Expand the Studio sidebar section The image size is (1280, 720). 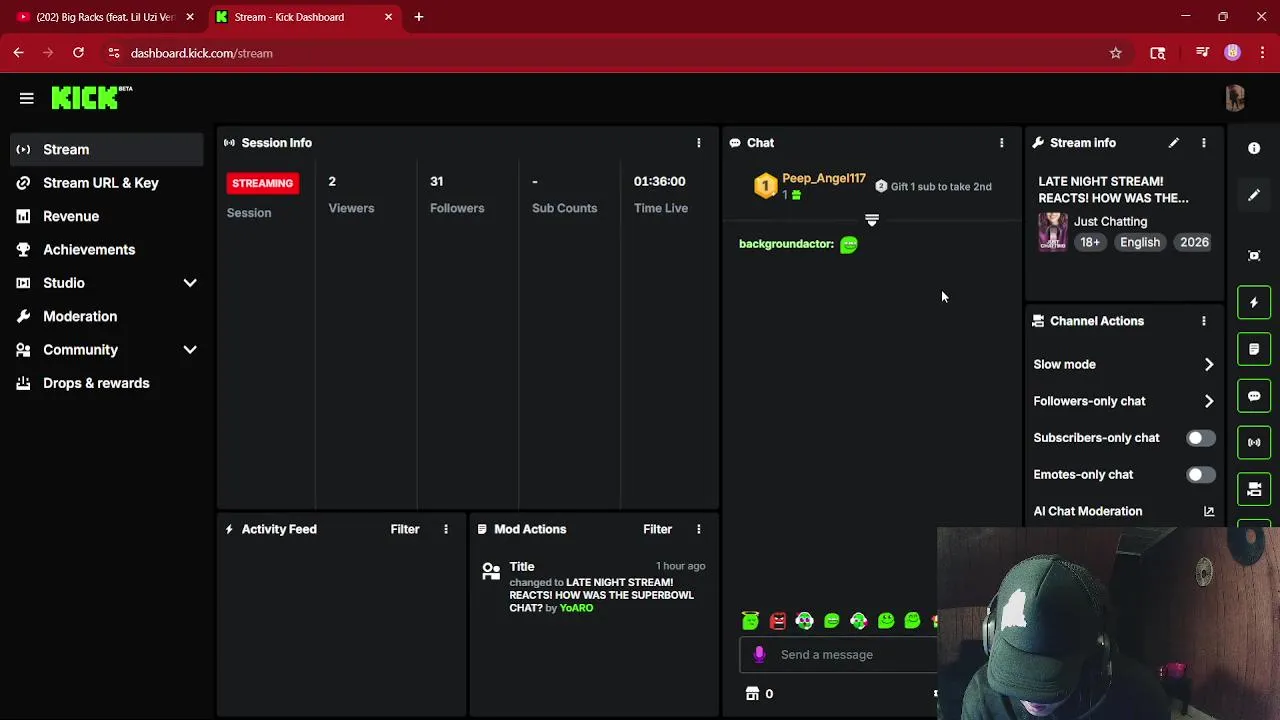coord(190,283)
